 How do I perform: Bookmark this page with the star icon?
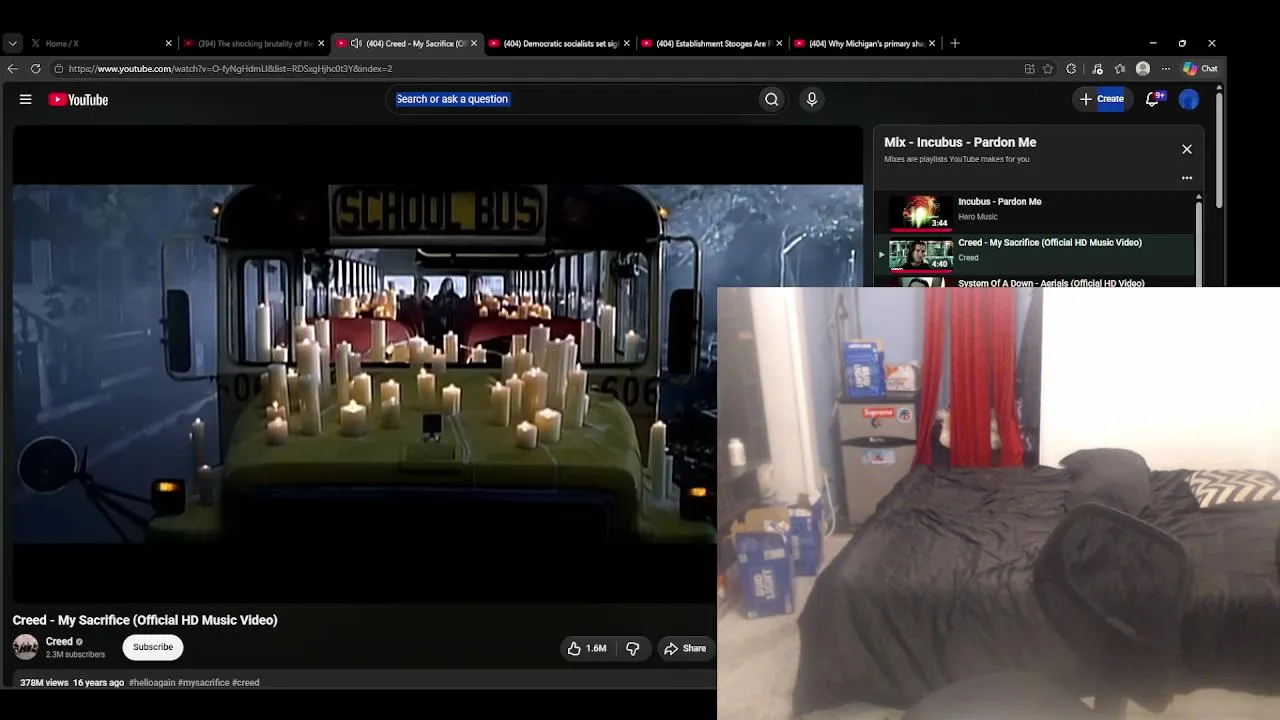1048,69
